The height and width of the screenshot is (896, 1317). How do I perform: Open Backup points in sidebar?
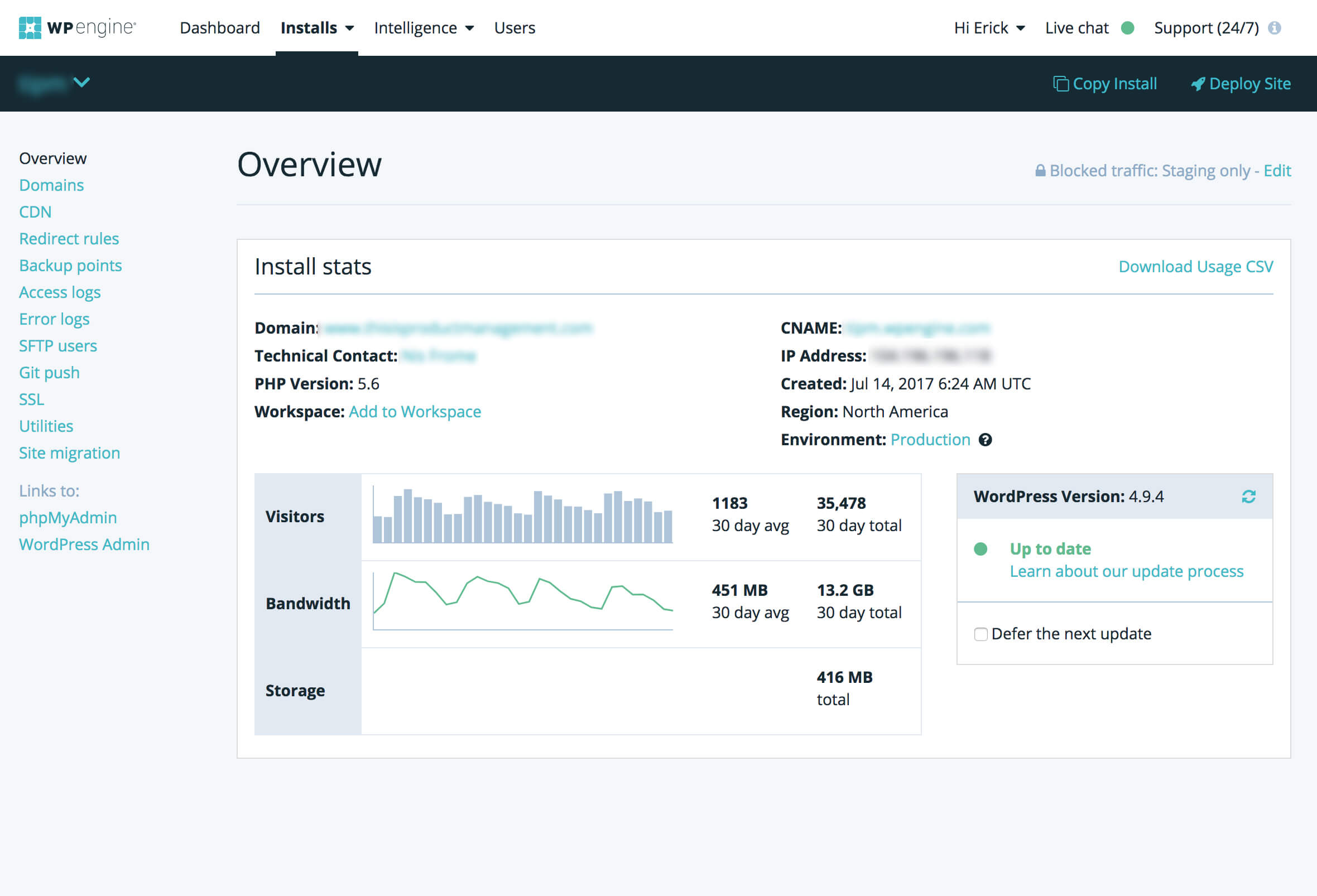point(70,266)
